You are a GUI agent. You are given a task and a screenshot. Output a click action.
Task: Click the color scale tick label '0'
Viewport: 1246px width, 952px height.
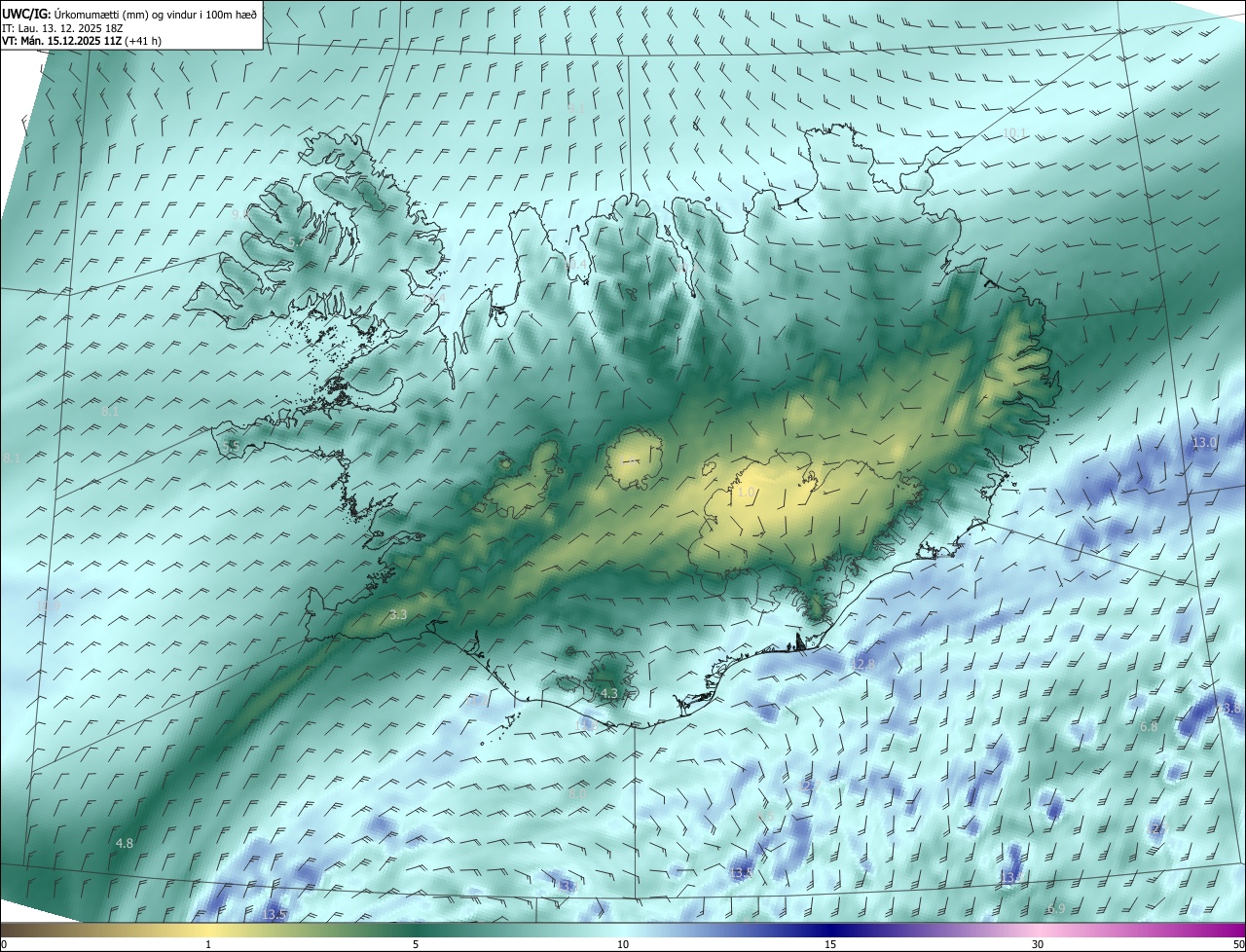tap(4, 944)
